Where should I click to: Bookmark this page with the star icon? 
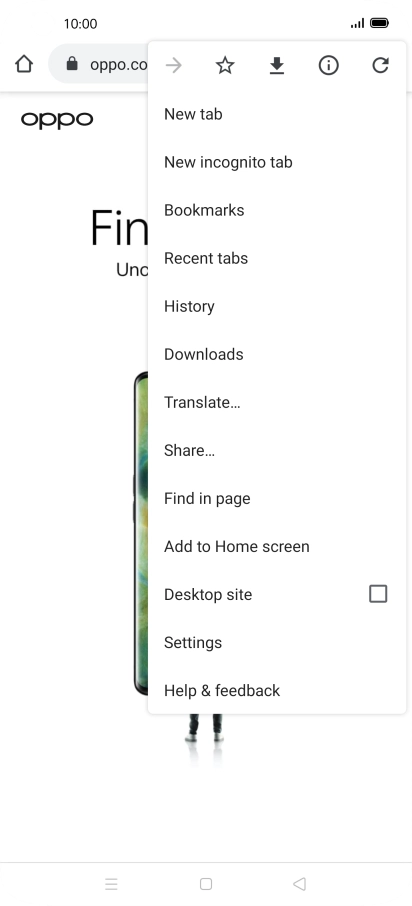[x=225, y=66]
